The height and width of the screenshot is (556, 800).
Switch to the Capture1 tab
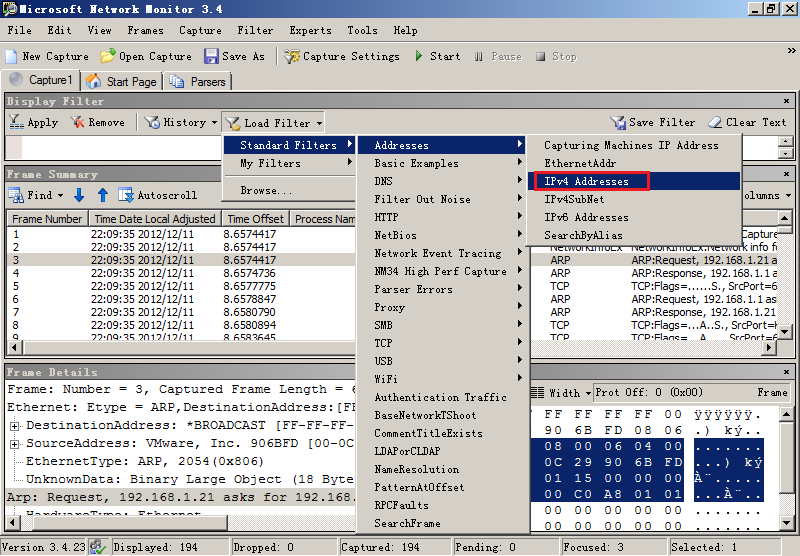tap(41, 80)
